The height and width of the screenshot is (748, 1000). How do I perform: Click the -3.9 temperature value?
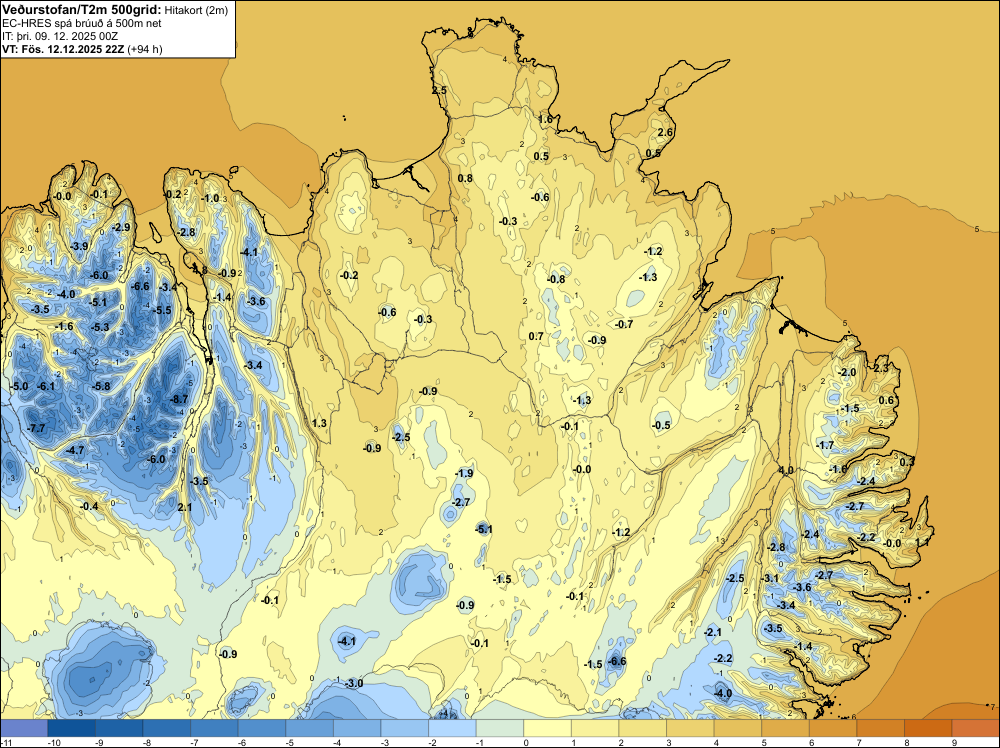79,246
